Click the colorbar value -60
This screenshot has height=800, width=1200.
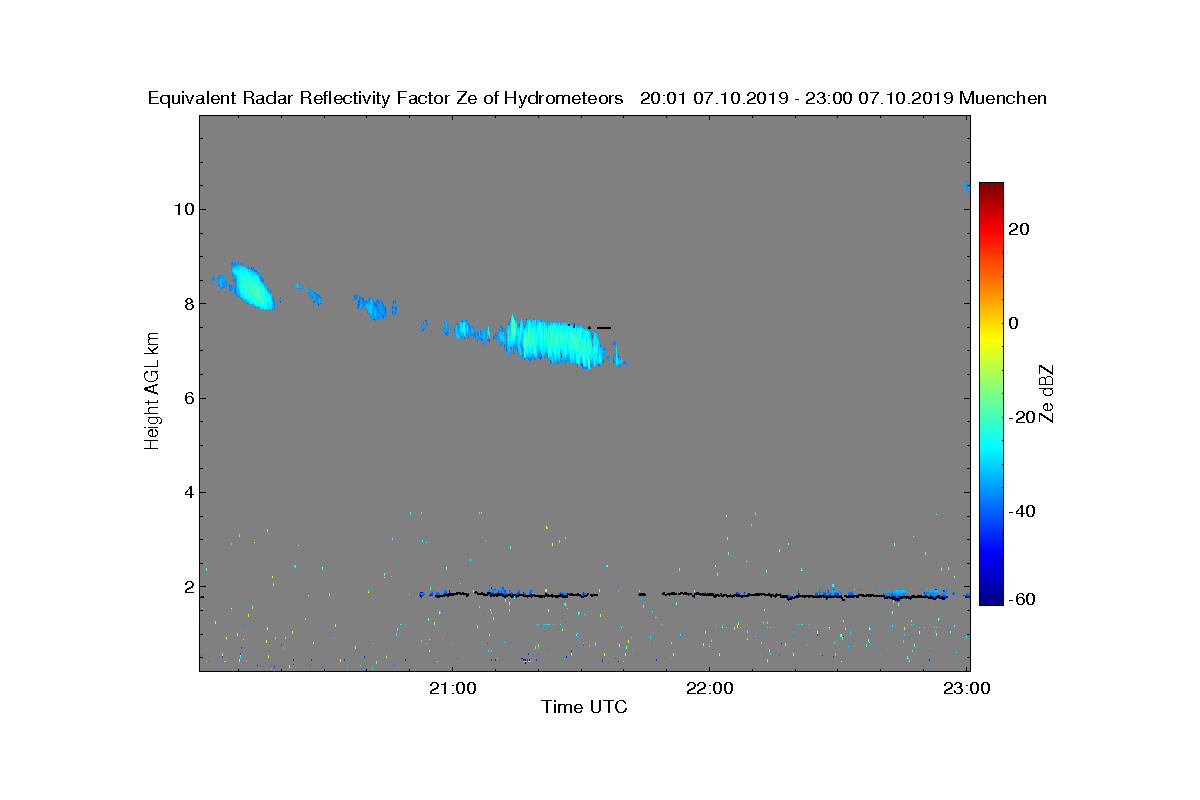[1022, 599]
